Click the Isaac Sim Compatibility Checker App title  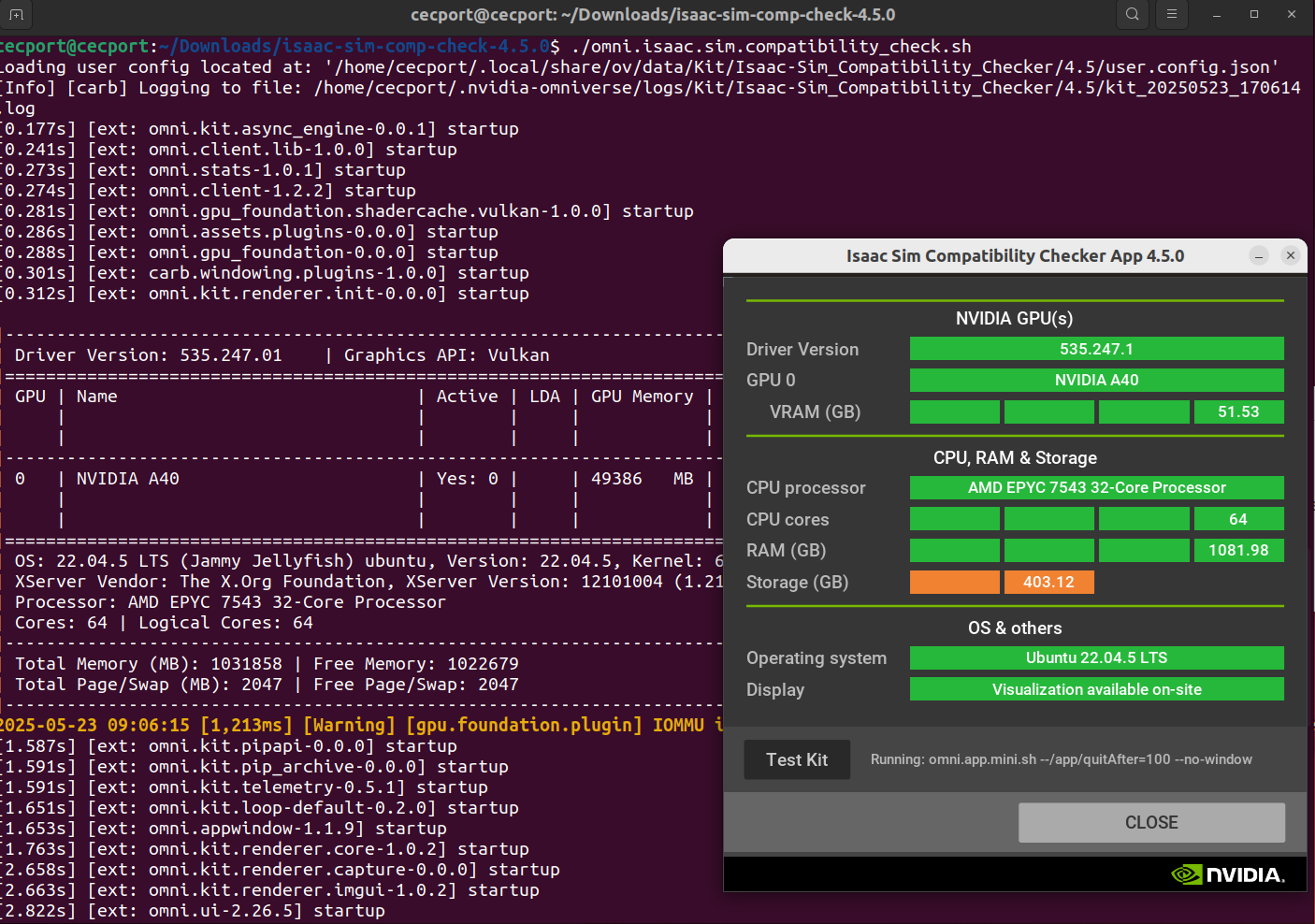pyautogui.click(x=1015, y=255)
